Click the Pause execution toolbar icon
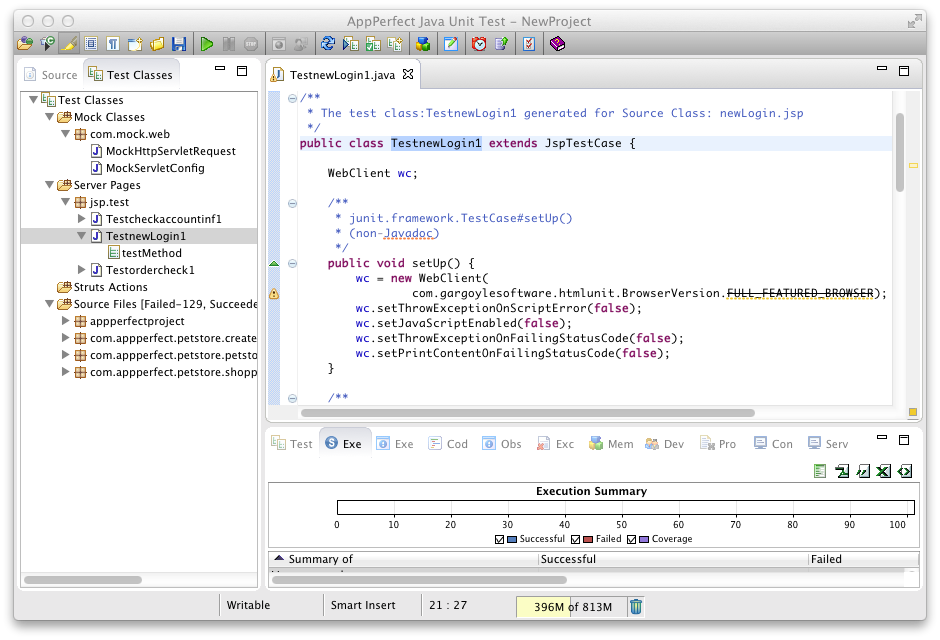 coord(228,43)
